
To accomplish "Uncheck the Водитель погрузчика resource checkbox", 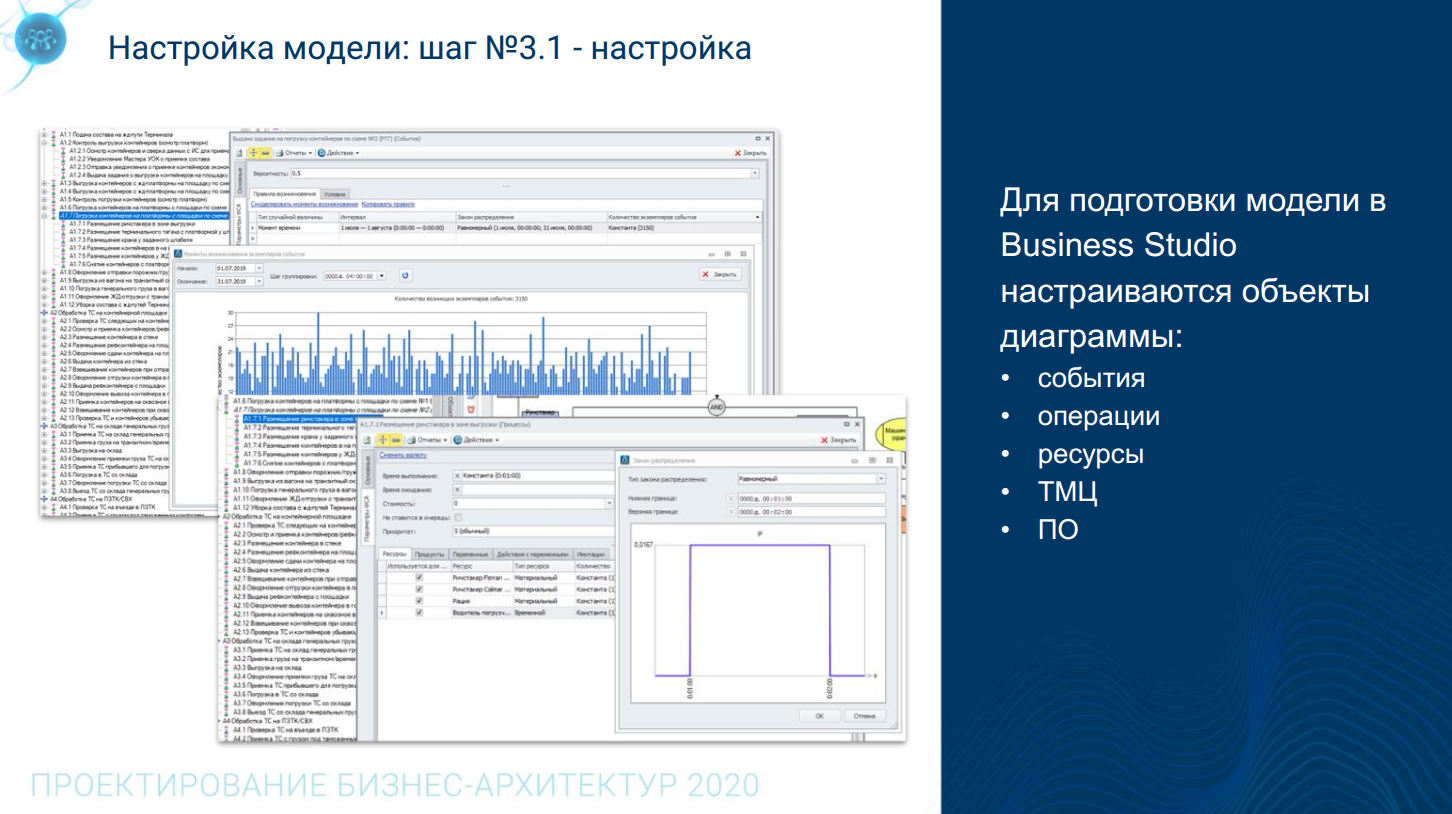I will click(x=419, y=612).
